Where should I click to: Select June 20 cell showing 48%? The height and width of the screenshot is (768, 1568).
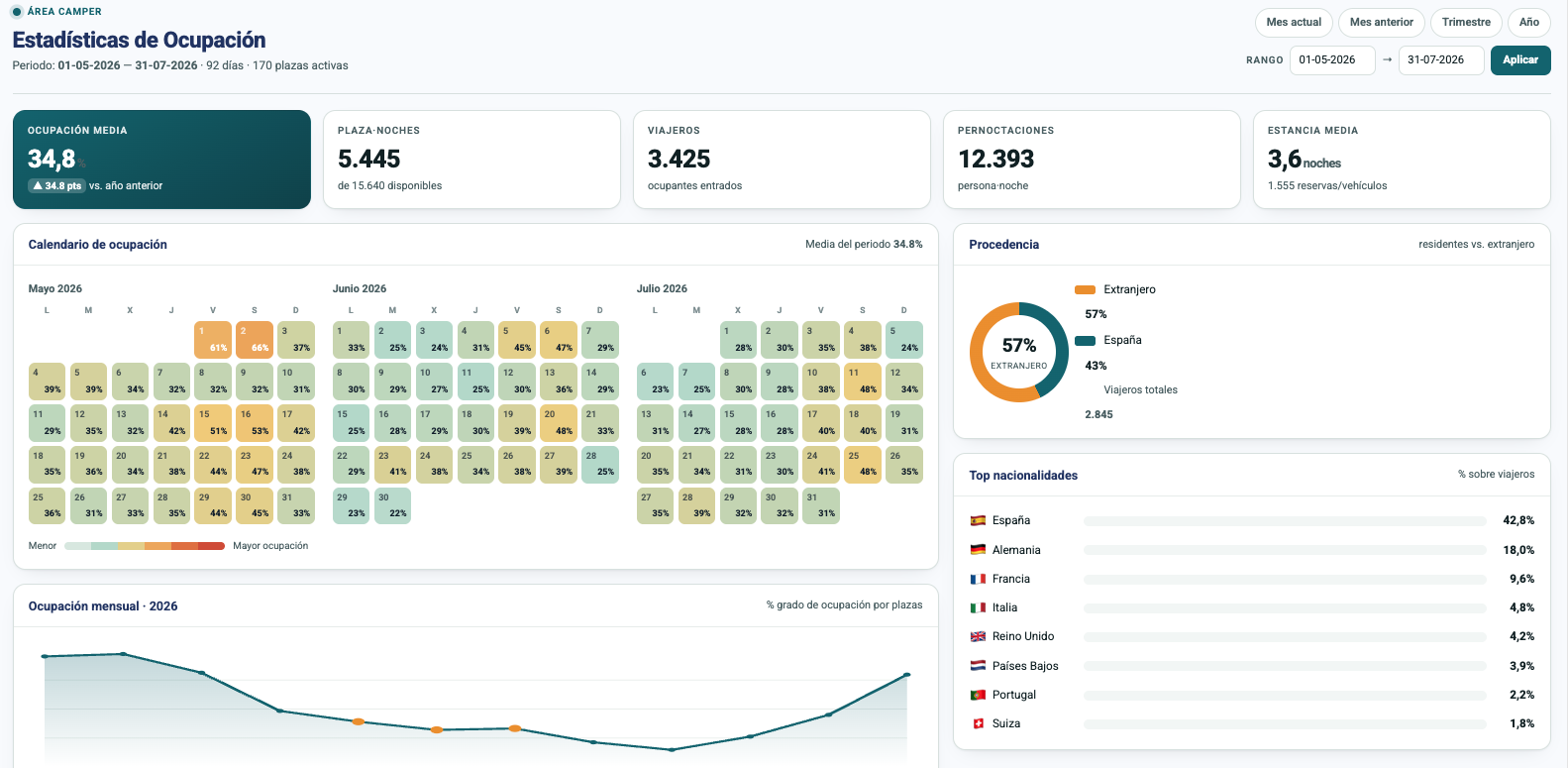click(559, 423)
